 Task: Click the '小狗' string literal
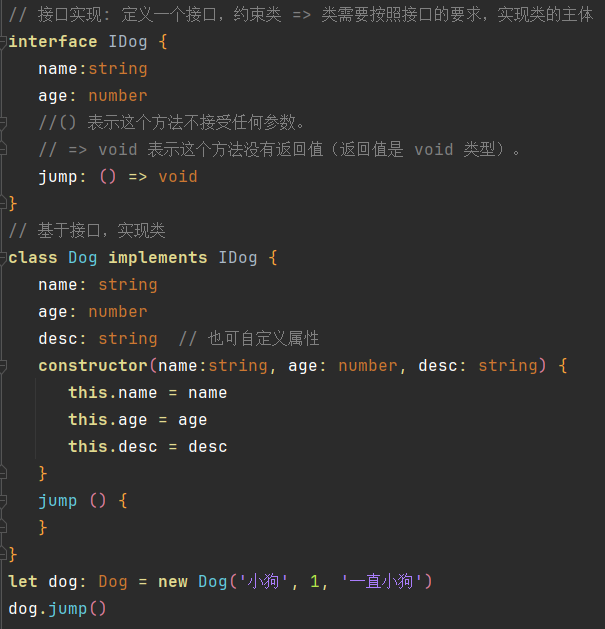[263, 581]
